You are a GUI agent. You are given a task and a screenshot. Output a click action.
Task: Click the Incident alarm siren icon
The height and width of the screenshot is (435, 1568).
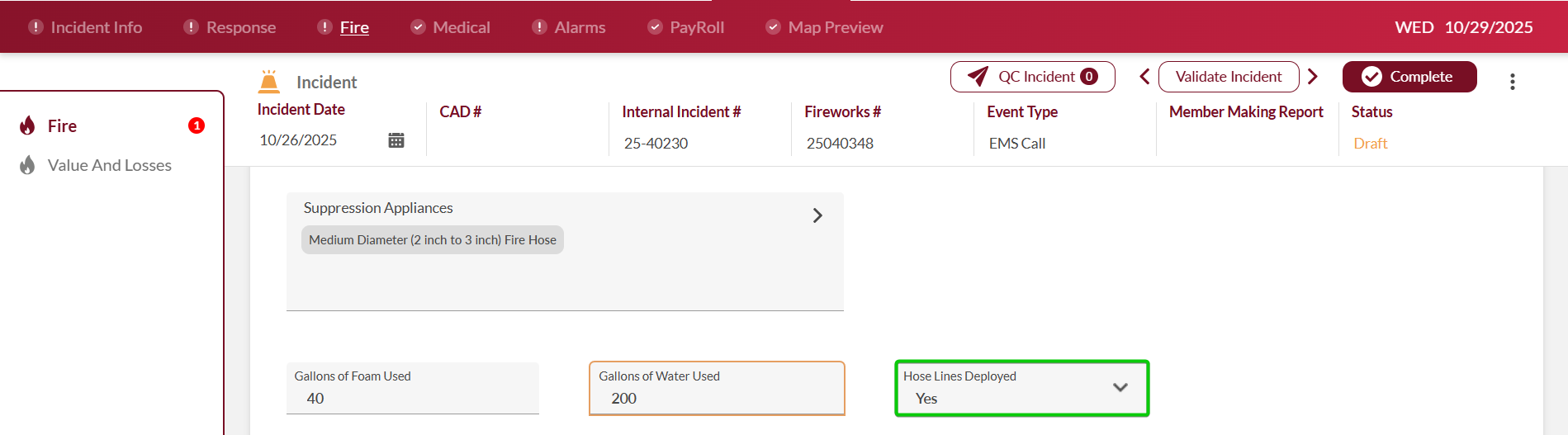(x=269, y=82)
